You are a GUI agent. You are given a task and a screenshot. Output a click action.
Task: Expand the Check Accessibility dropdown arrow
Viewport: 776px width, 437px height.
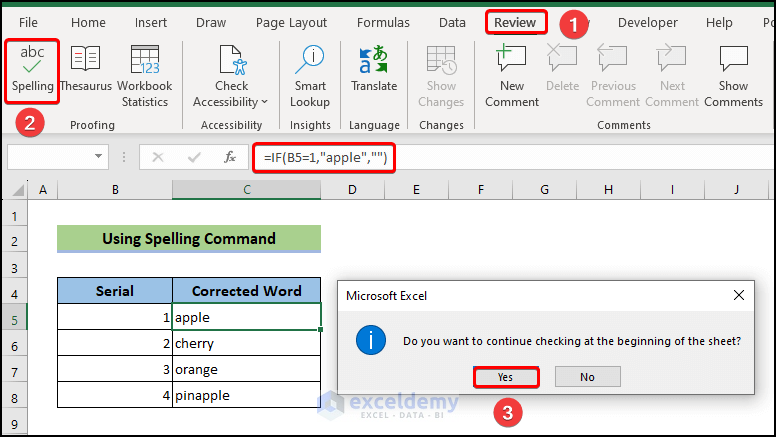click(264, 101)
